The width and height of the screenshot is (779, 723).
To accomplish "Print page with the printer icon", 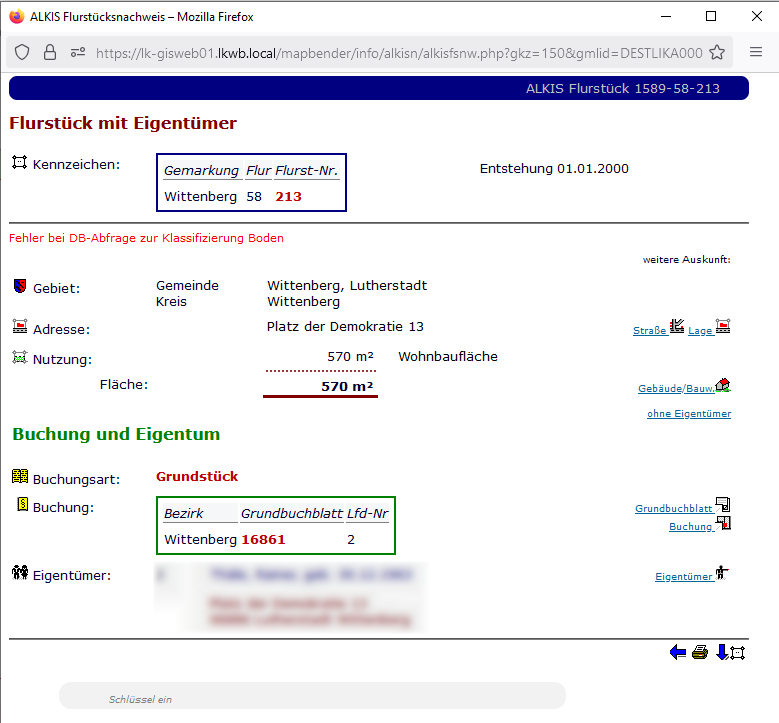I will 700,653.
